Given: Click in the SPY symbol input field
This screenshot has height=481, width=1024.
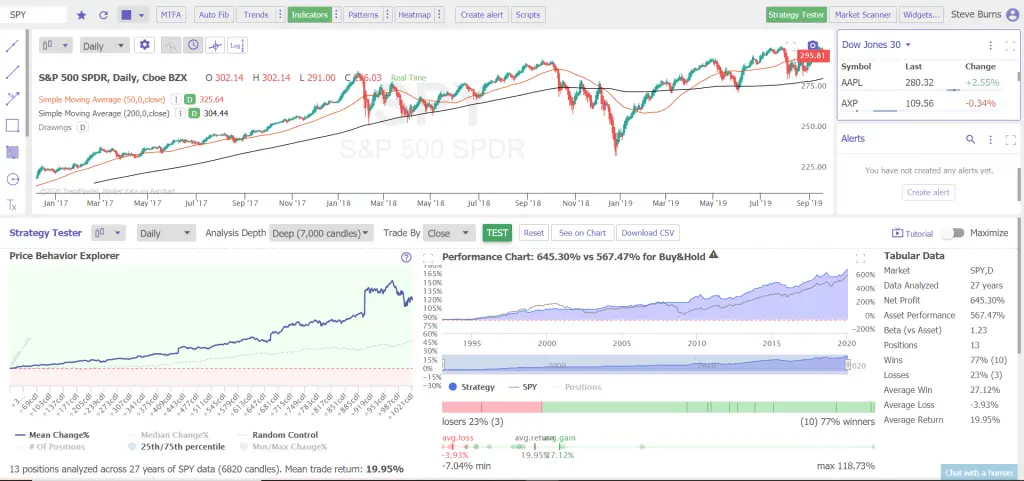Looking at the screenshot, I should [x=35, y=14].
